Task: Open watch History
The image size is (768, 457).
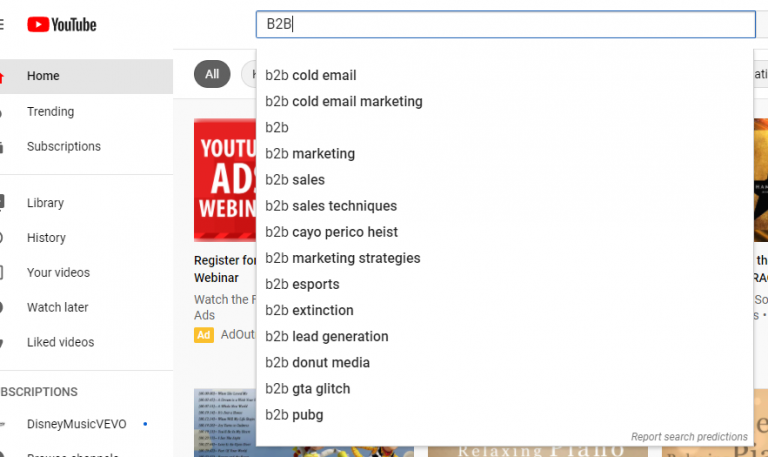Action: [86, 238]
